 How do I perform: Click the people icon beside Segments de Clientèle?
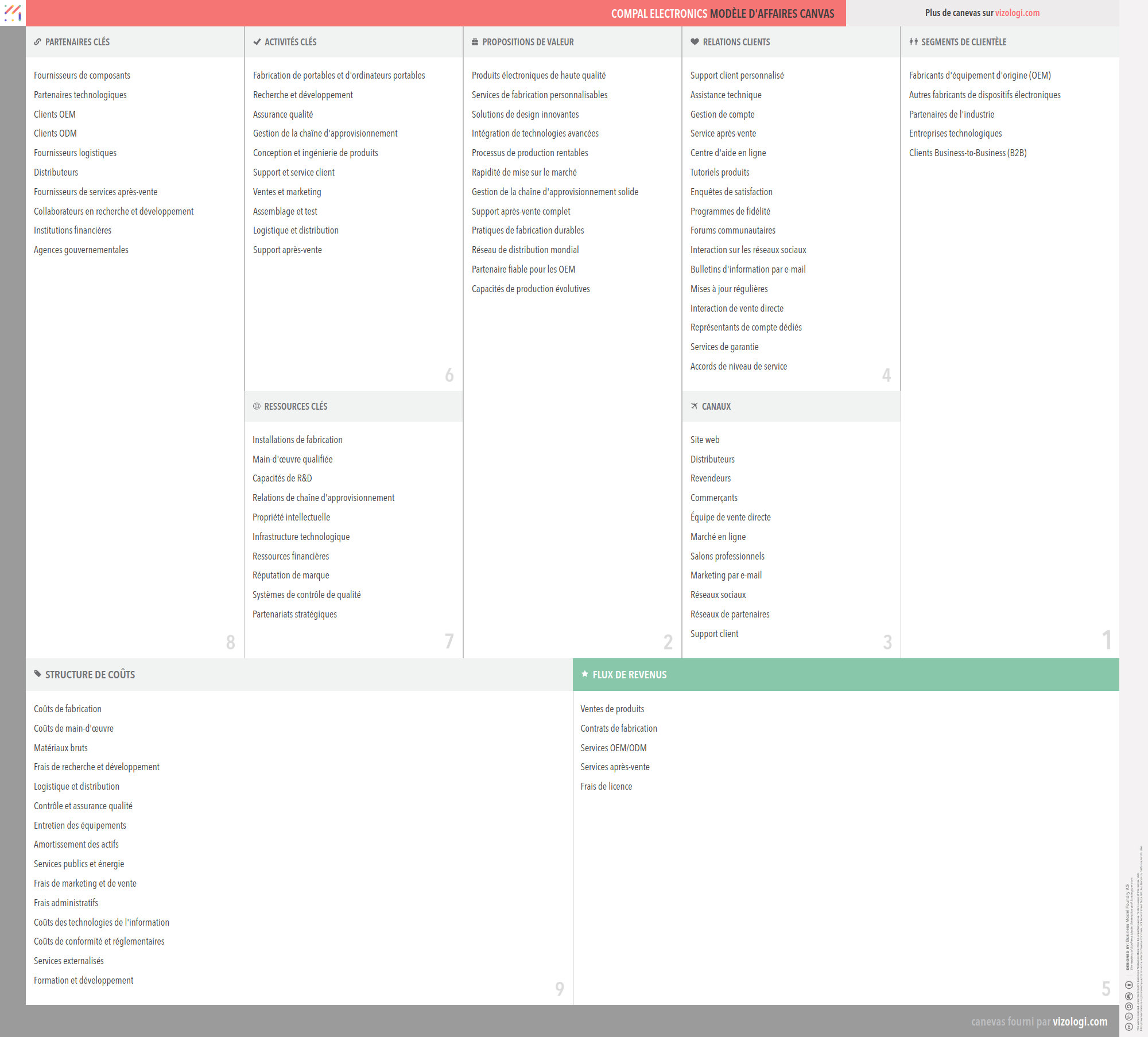913,42
